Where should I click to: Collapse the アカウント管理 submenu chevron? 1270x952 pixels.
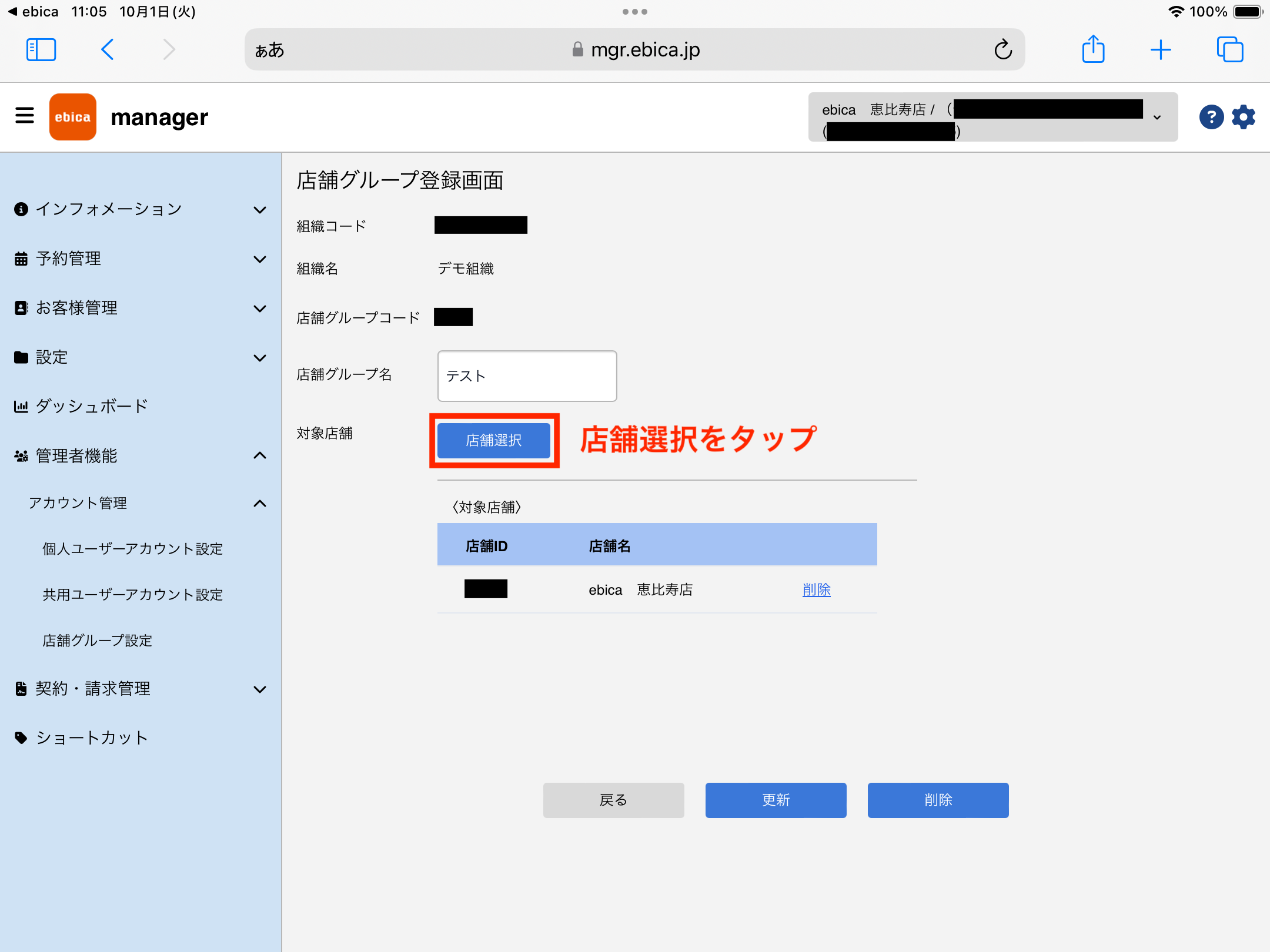pyautogui.click(x=260, y=504)
